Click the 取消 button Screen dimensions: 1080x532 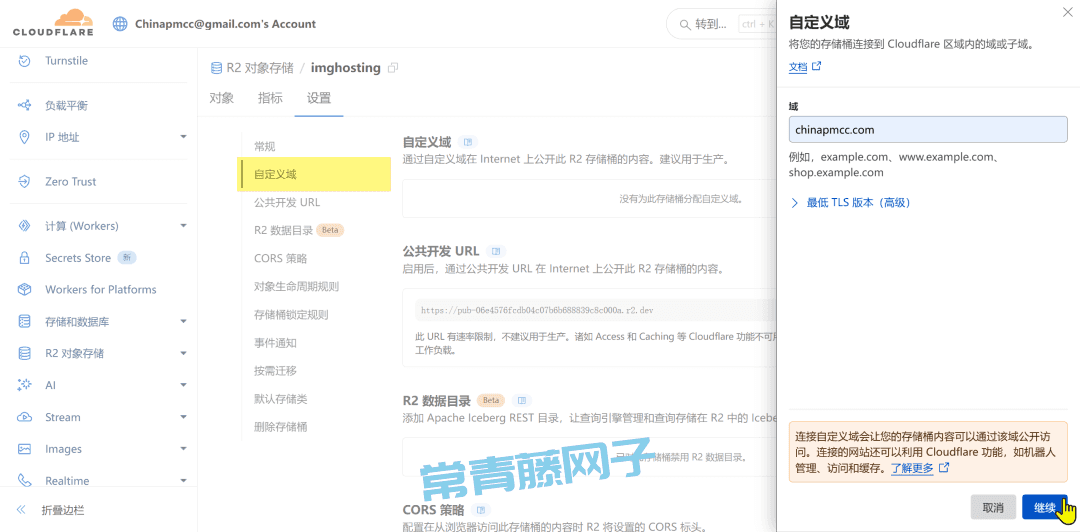pos(993,507)
